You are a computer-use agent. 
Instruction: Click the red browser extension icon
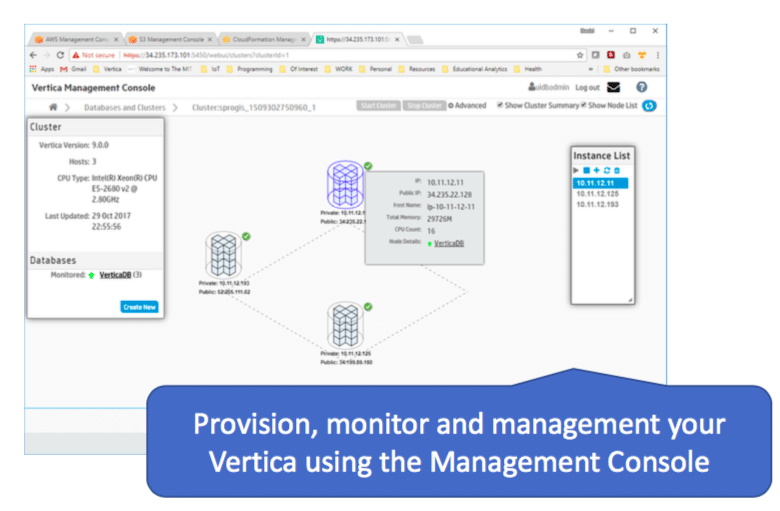click(611, 55)
